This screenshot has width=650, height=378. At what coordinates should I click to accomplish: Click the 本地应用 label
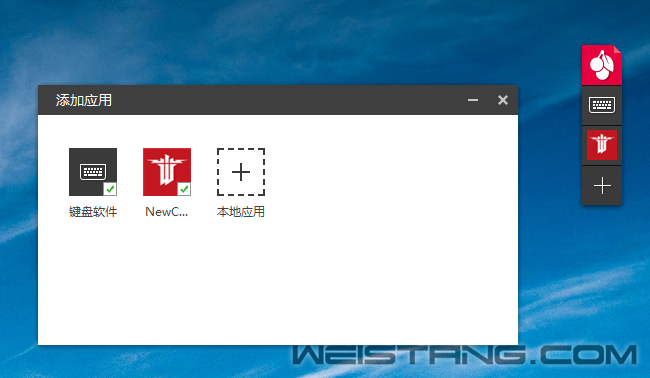(x=241, y=212)
